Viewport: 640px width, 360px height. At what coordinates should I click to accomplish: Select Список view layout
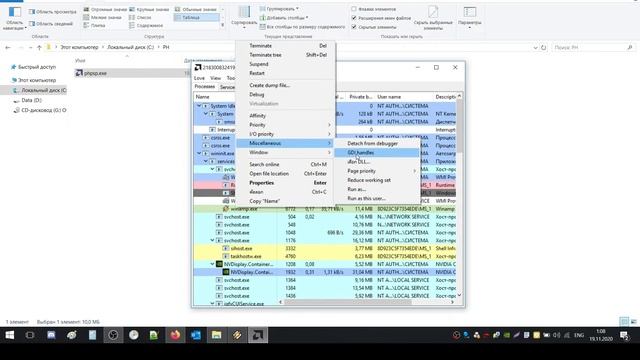140,17
